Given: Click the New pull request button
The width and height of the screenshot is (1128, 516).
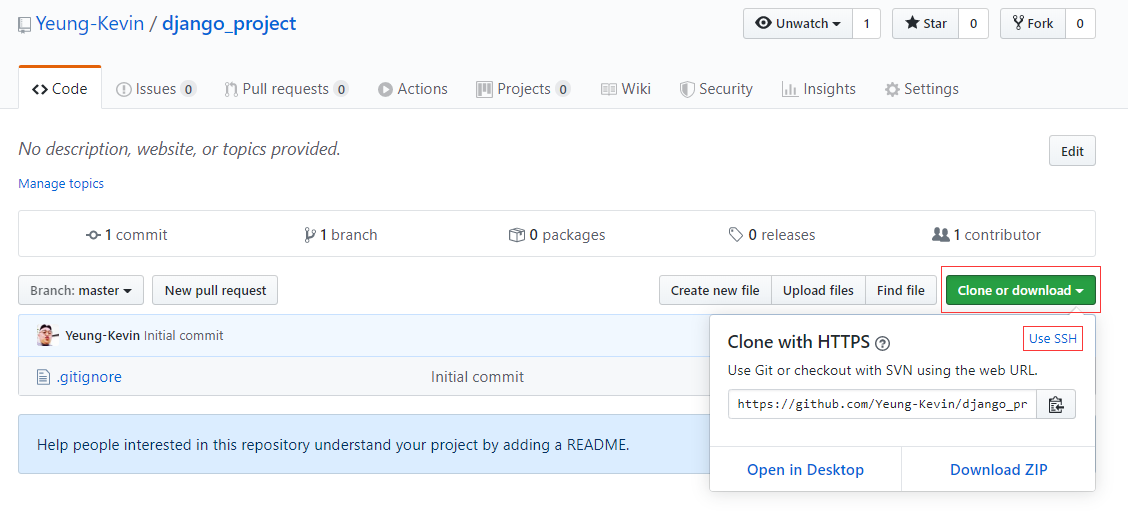Looking at the screenshot, I should coord(215,290).
